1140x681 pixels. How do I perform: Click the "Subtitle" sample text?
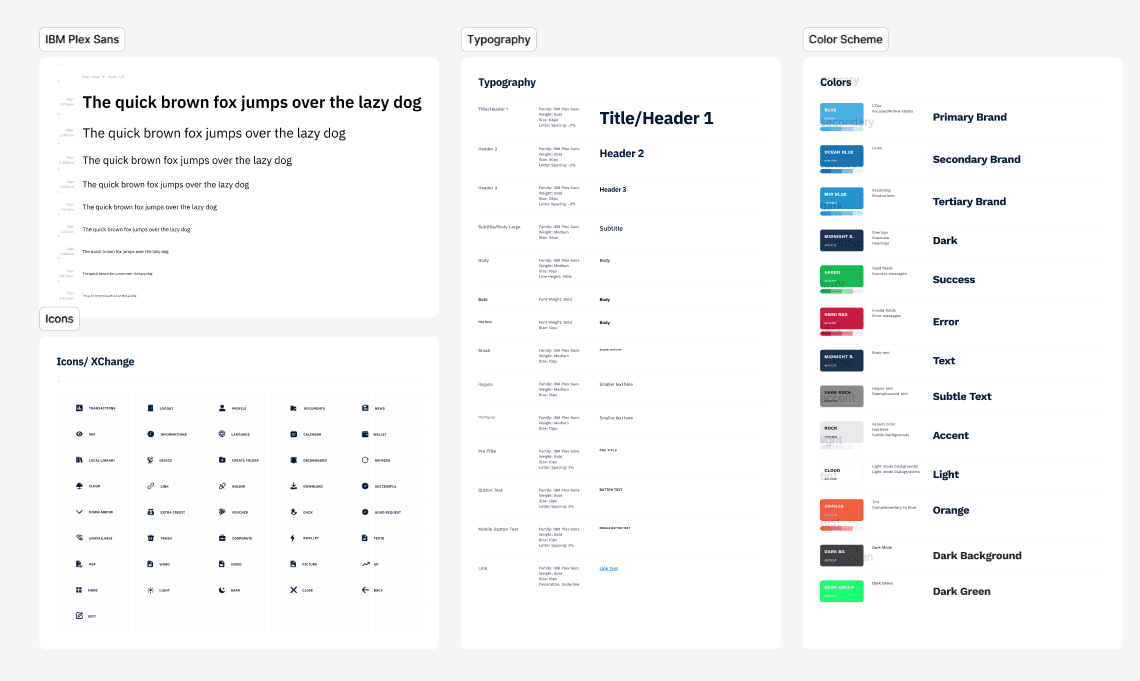(611, 228)
